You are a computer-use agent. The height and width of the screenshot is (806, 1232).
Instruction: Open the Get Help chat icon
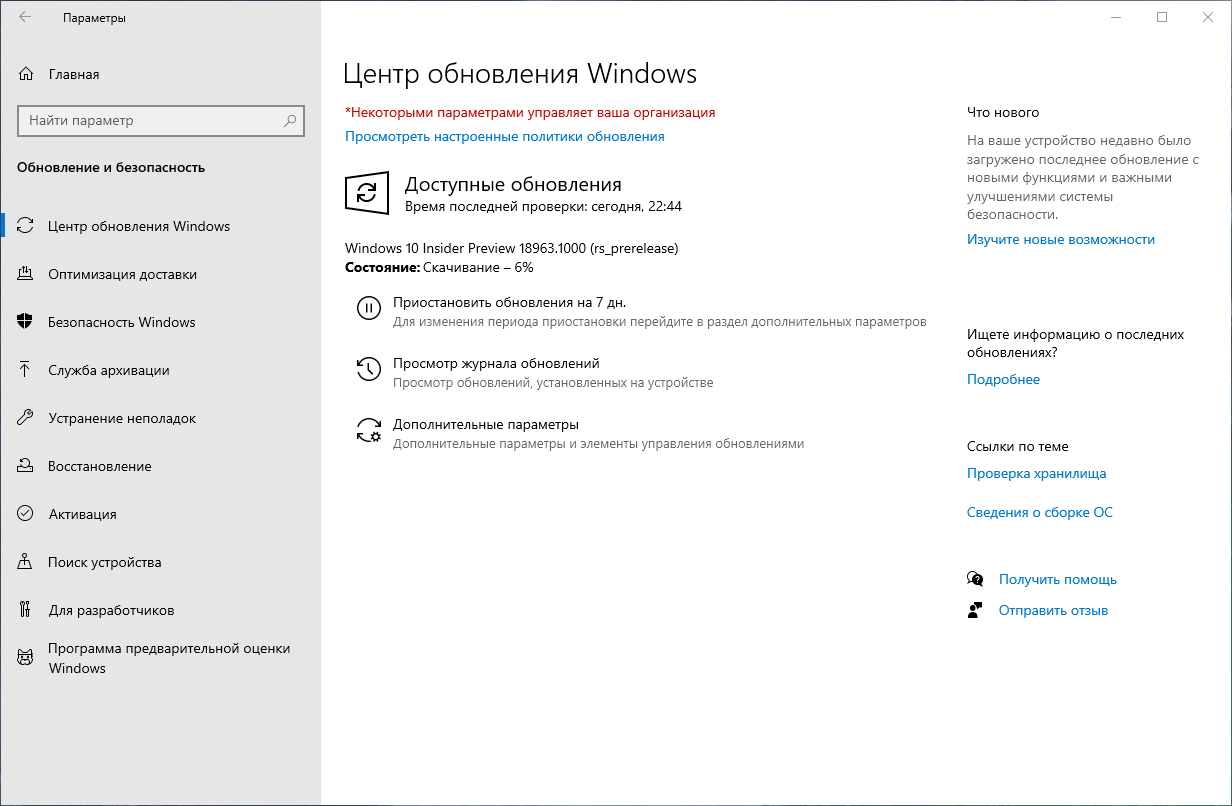pos(975,578)
